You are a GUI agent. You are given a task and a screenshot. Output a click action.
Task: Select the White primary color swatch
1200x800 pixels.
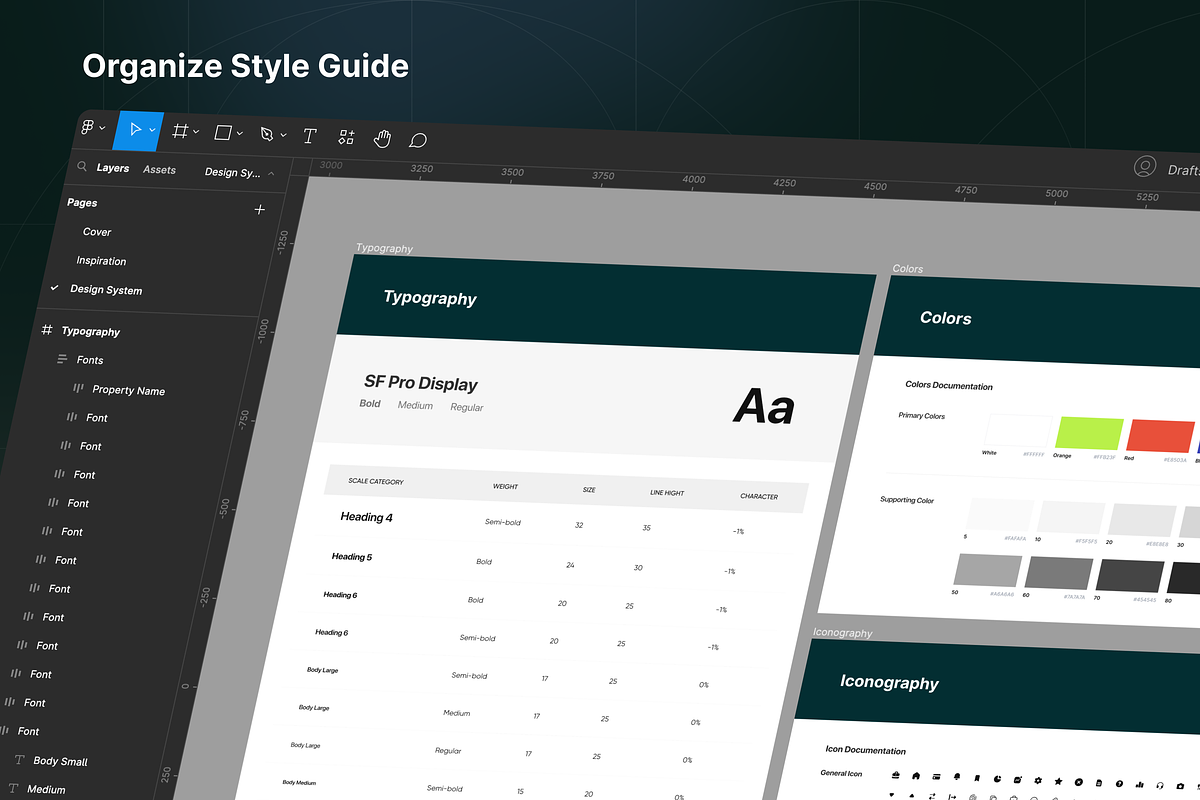1018,431
